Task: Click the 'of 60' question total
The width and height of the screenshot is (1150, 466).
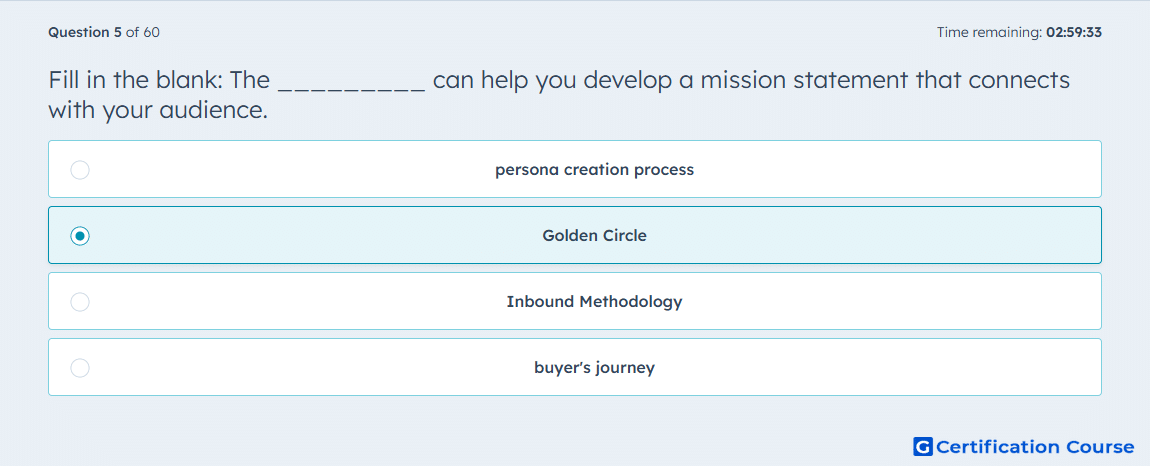Action: (x=143, y=32)
